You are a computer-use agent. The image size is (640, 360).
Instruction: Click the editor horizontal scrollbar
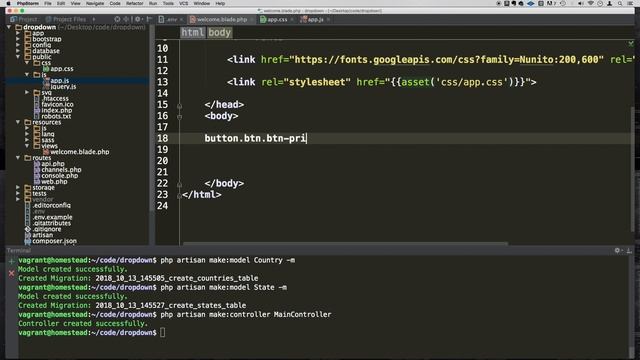tap(345, 244)
